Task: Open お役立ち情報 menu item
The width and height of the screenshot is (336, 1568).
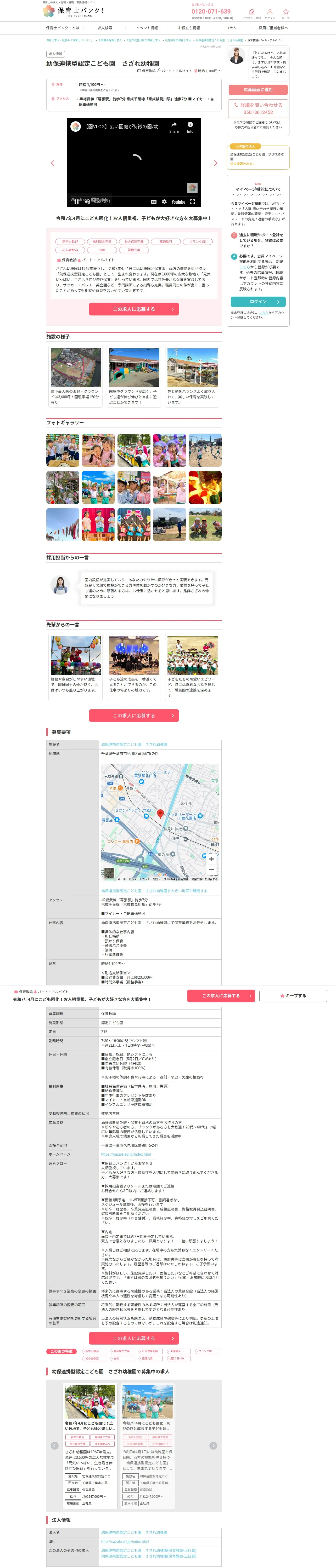Action: tap(189, 28)
